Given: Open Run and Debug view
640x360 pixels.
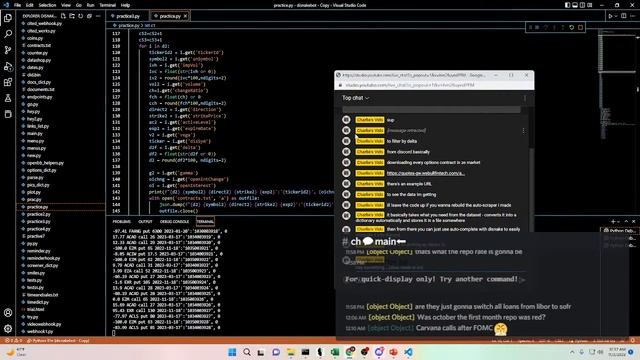Looking at the screenshot, I should 8,66.
